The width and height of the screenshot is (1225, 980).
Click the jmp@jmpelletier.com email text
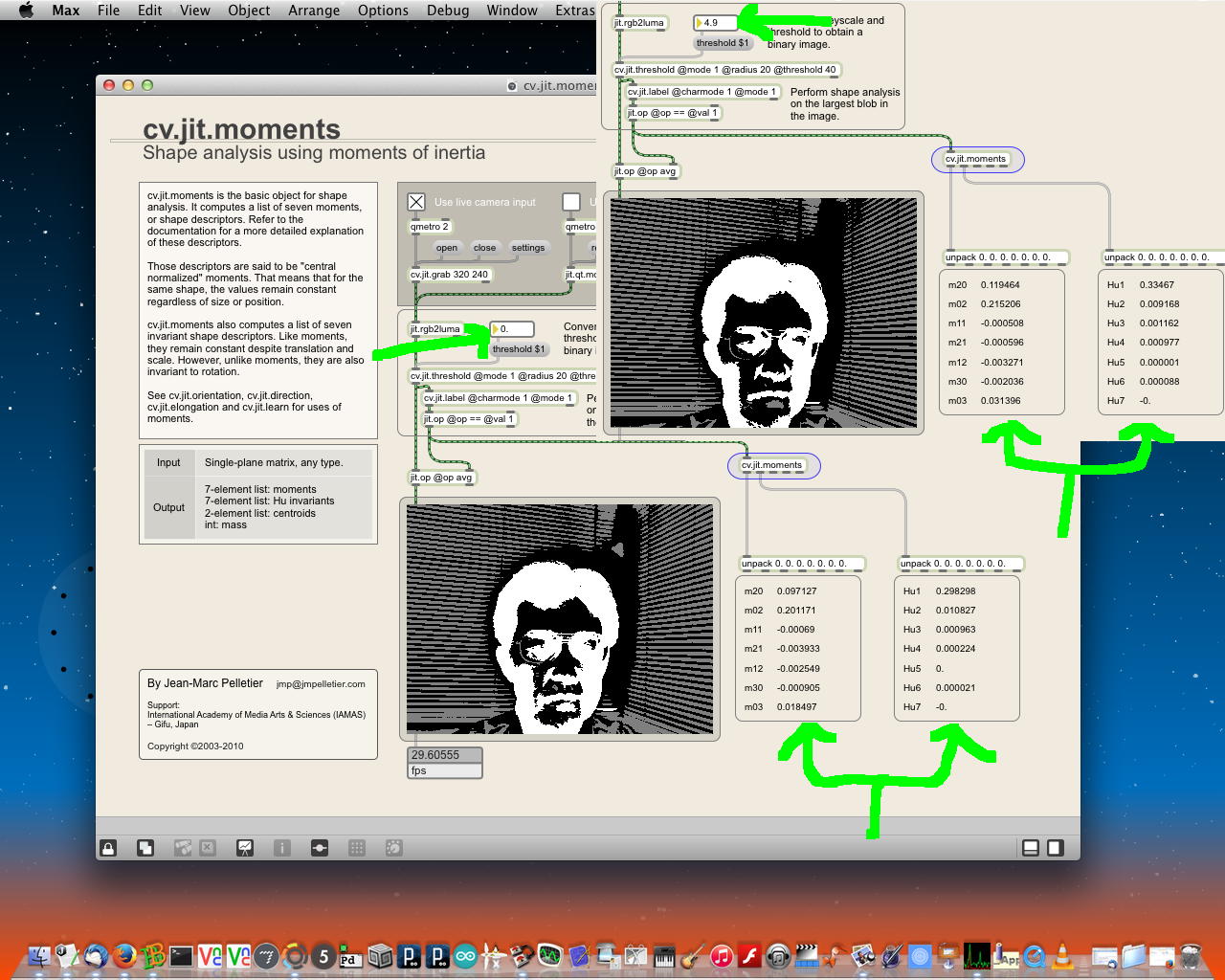pyautogui.click(x=321, y=684)
